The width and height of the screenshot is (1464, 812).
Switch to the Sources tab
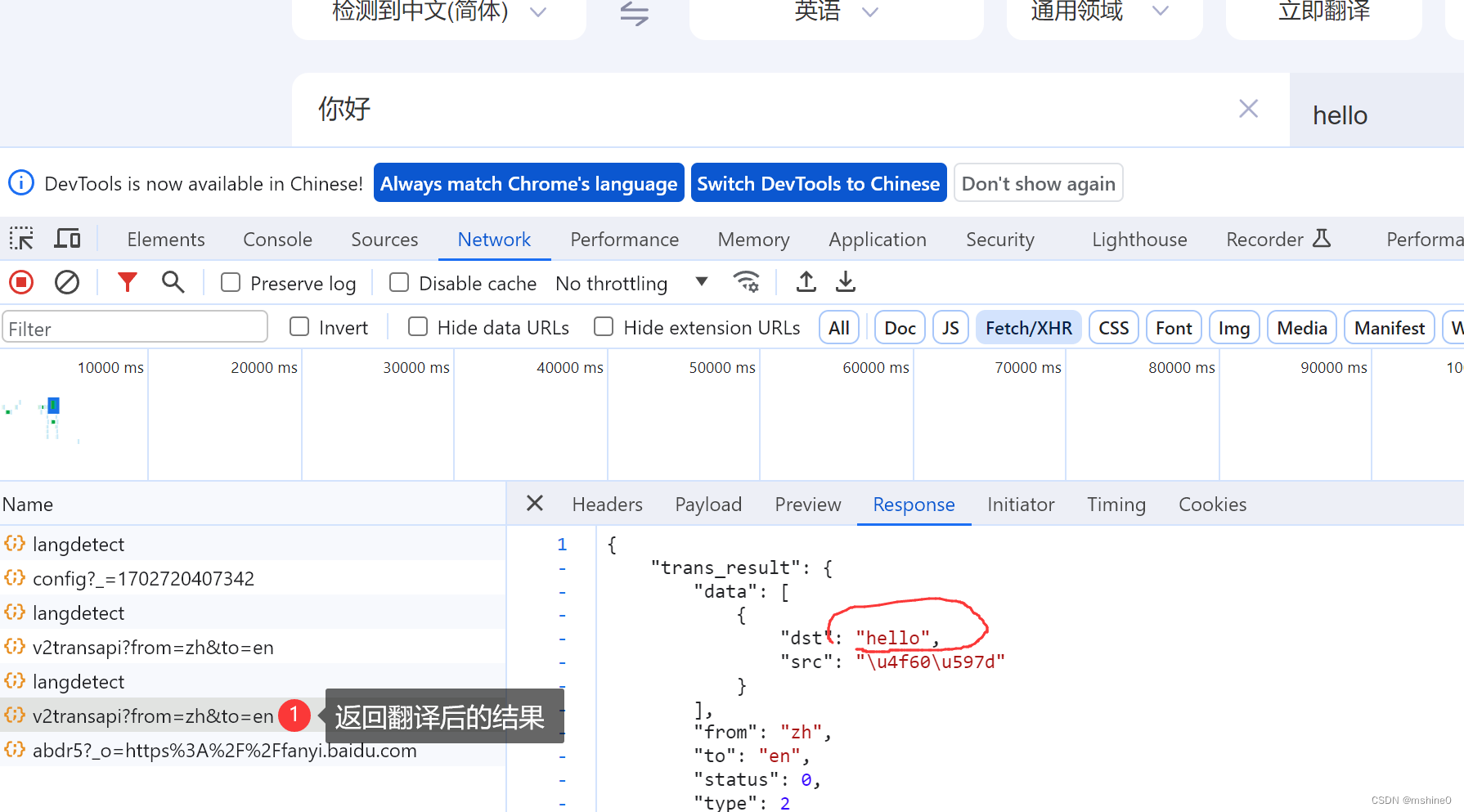click(384, 239)
